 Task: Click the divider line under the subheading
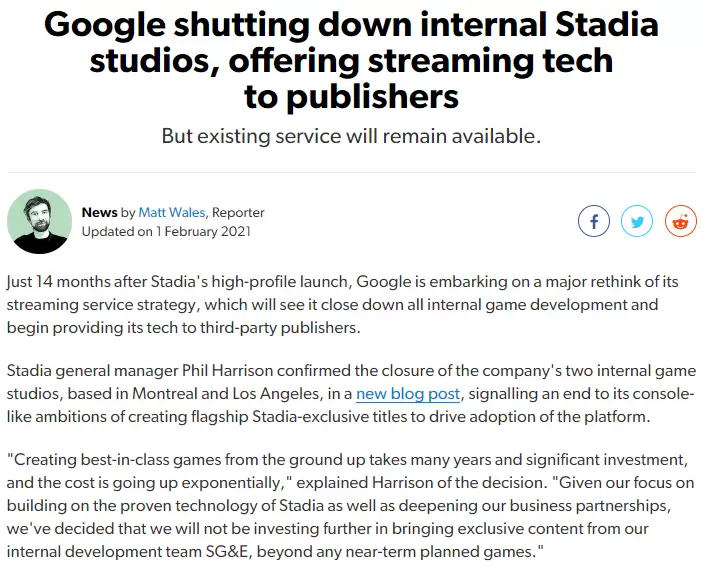pyautogui.click(x=352, y=172)
